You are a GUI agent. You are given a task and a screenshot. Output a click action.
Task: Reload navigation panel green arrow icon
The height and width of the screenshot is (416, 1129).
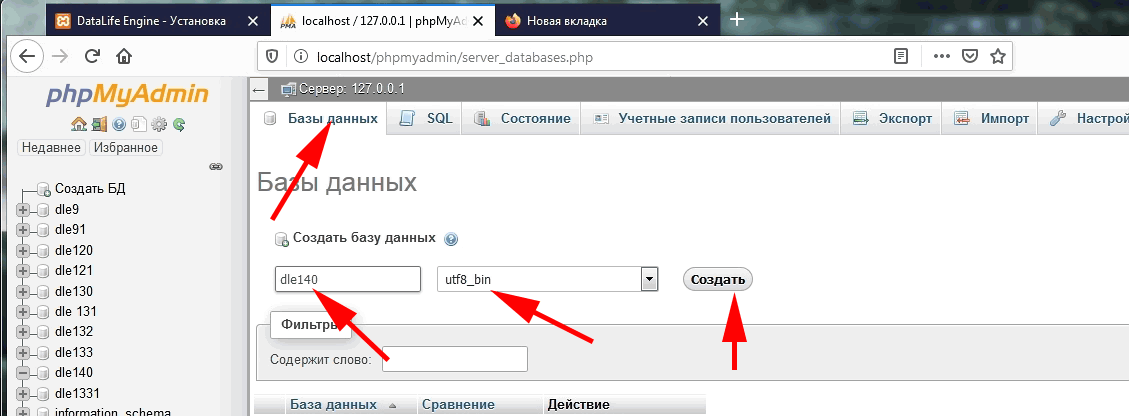[x=179, y=125]
